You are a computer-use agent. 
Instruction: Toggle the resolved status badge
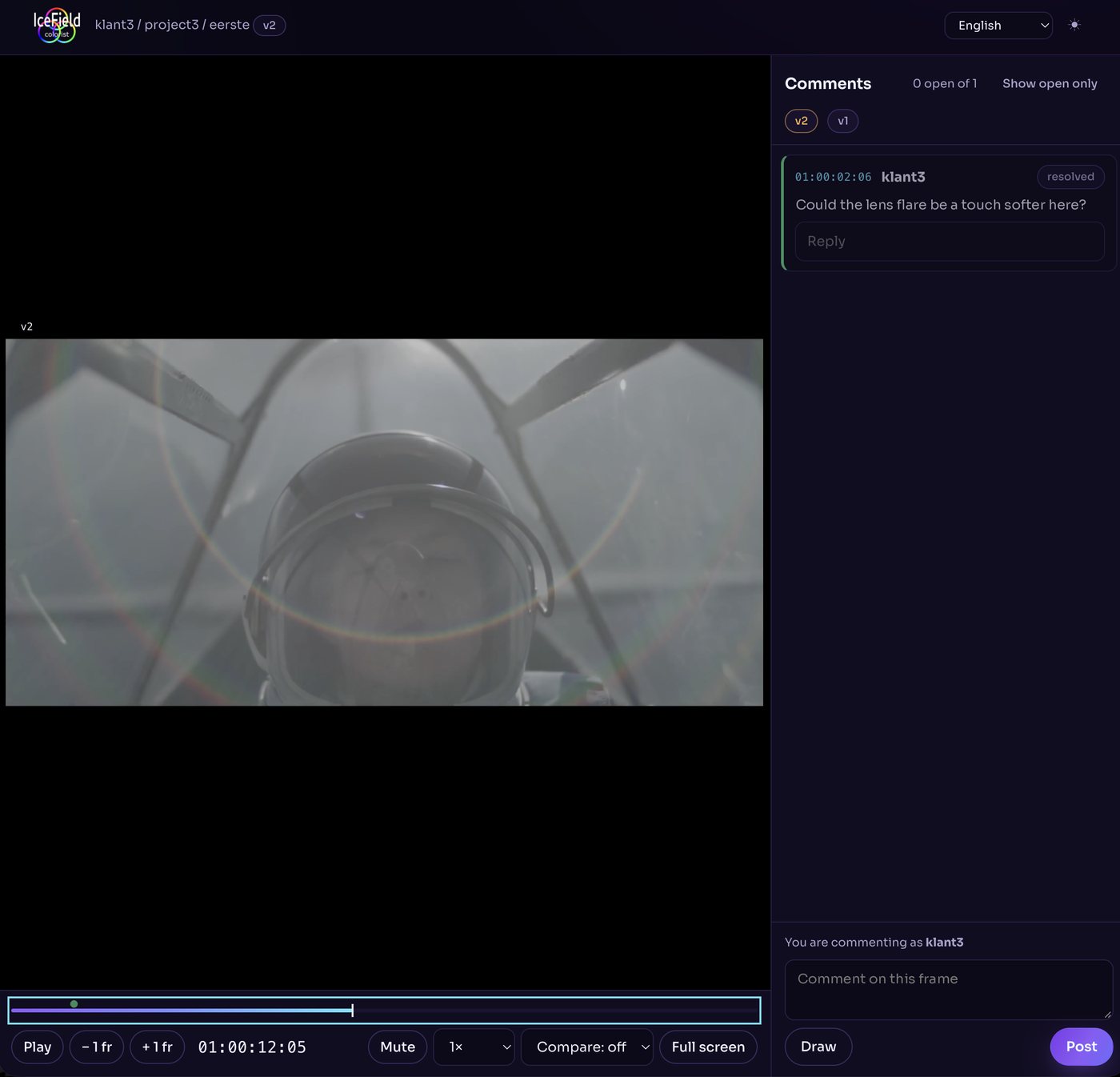pos(1070,177)
